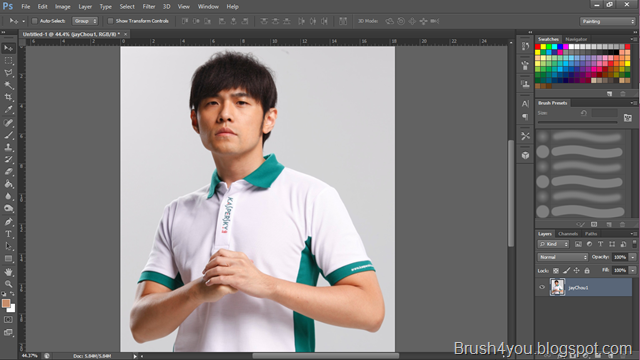This screenshot has height=360, width=640.
Task: Change screen mode icon in toolbar
Action: tap(8, 332)
